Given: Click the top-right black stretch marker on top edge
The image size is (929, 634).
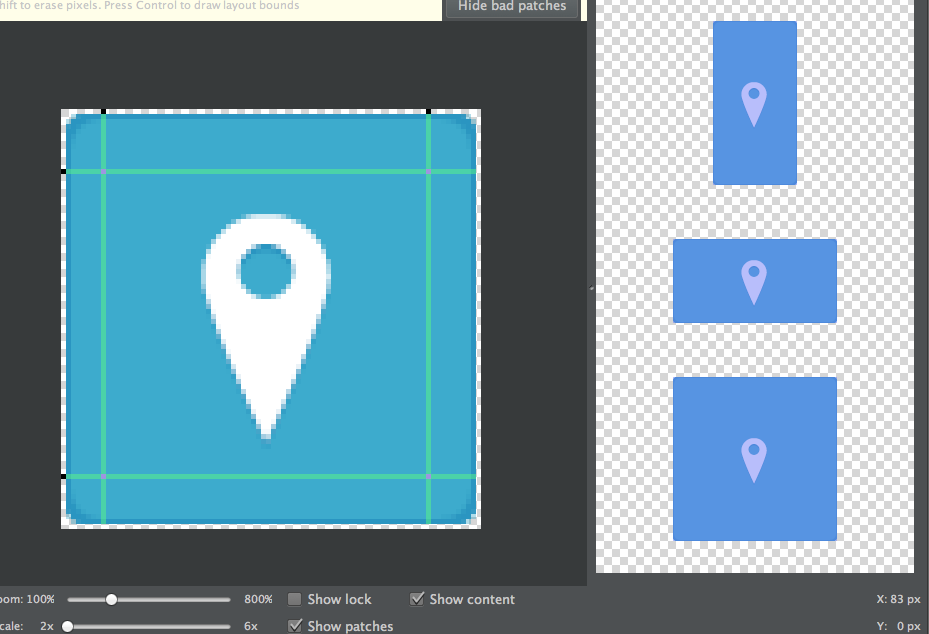Looking at the screenshot, I should click(428, 111).
